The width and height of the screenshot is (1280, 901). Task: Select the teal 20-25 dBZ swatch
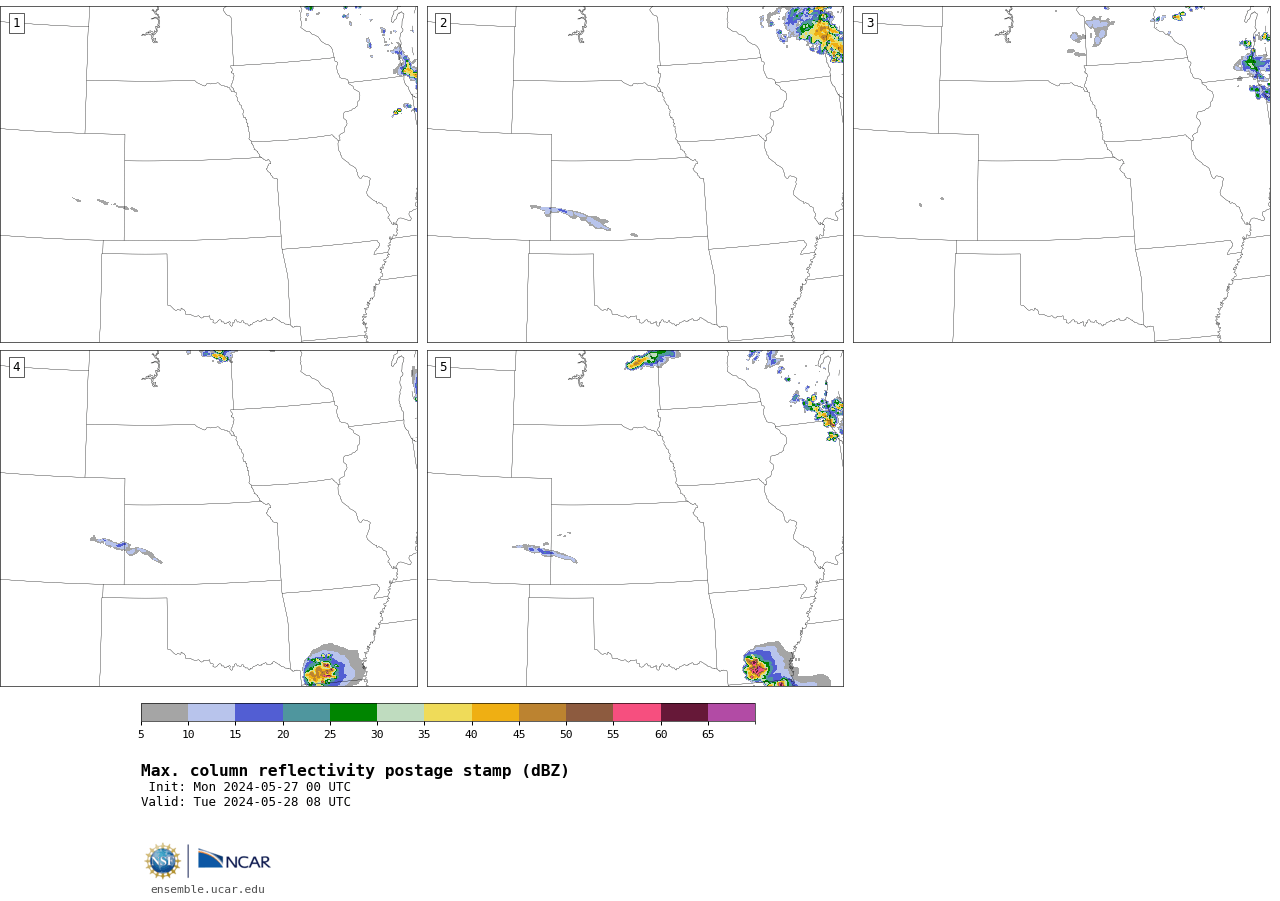click(x=306, y=712)
